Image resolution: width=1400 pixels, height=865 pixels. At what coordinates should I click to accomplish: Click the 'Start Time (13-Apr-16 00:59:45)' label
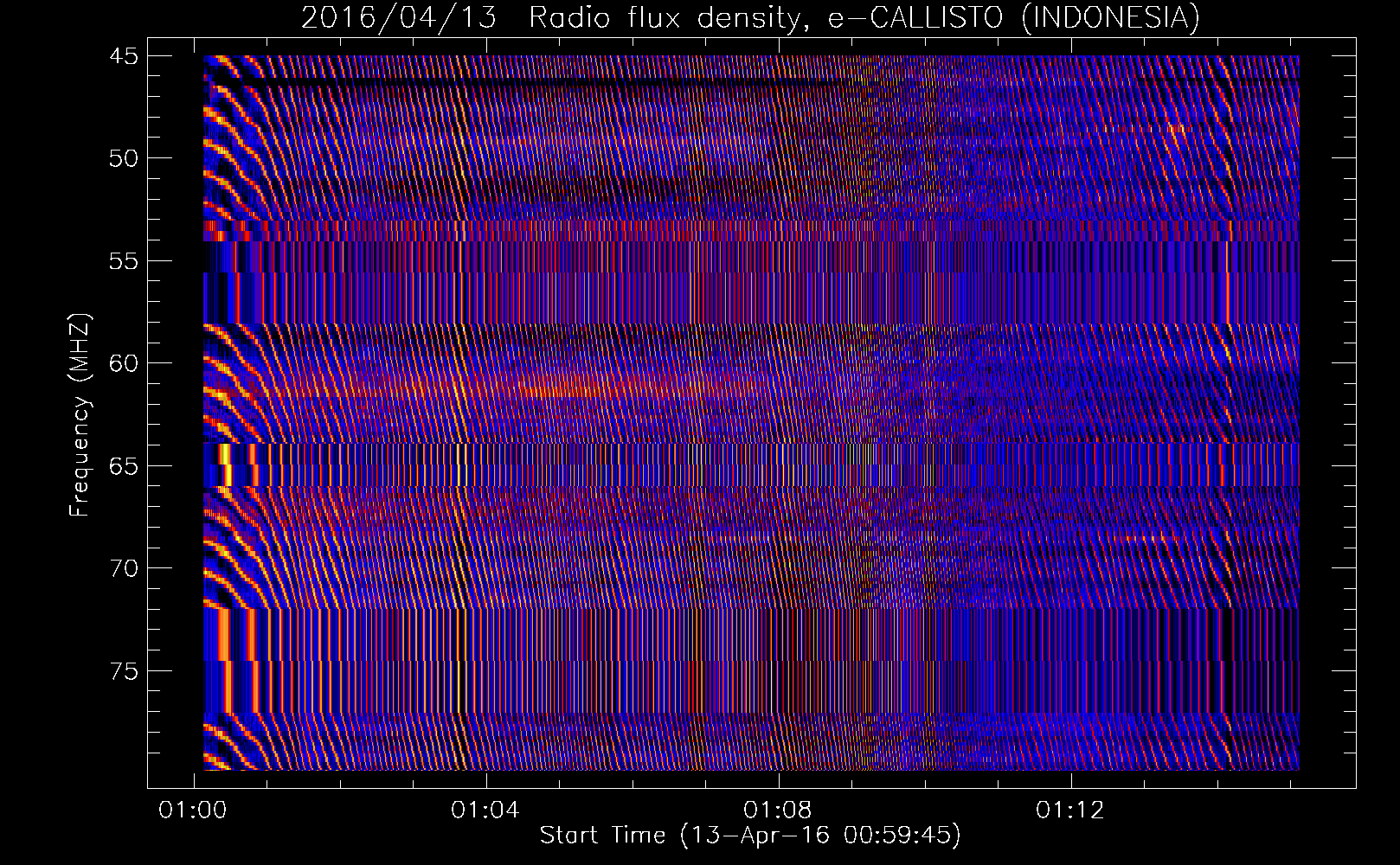pos(750,836)
